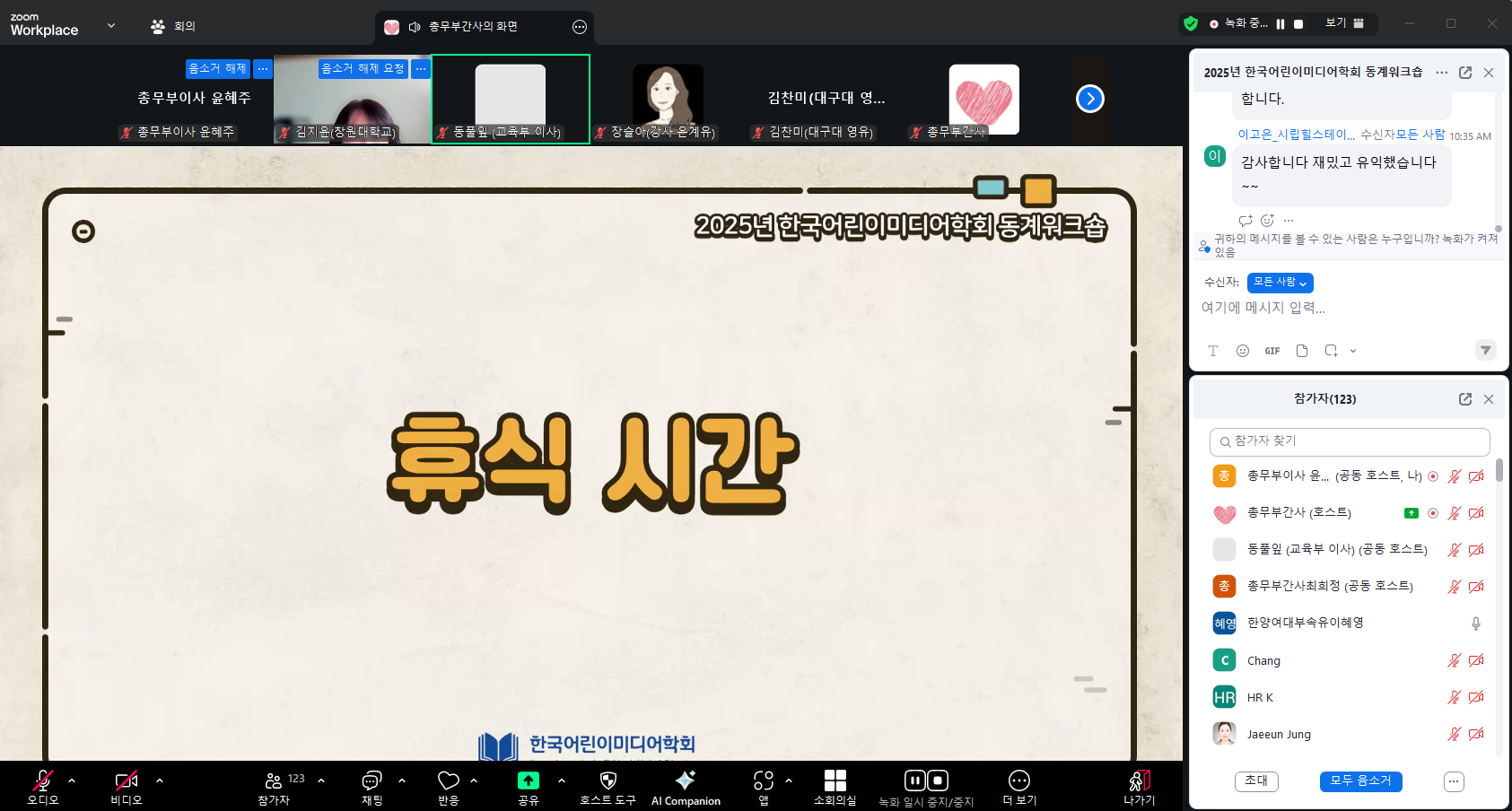Click the Invite button in participants panel

click(1256, 781)
